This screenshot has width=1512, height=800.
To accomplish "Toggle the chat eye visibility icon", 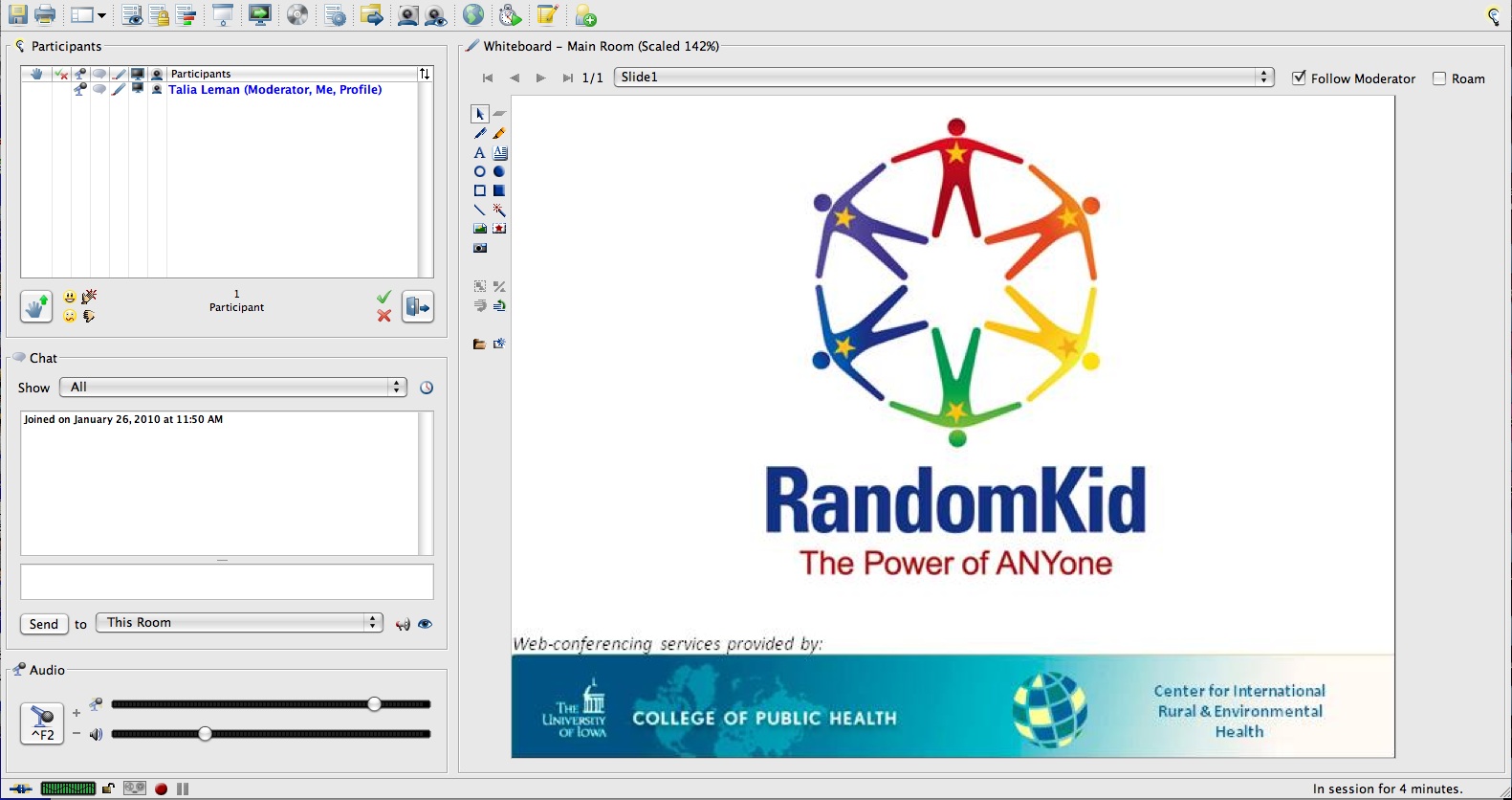I will [x=426, y=624].
